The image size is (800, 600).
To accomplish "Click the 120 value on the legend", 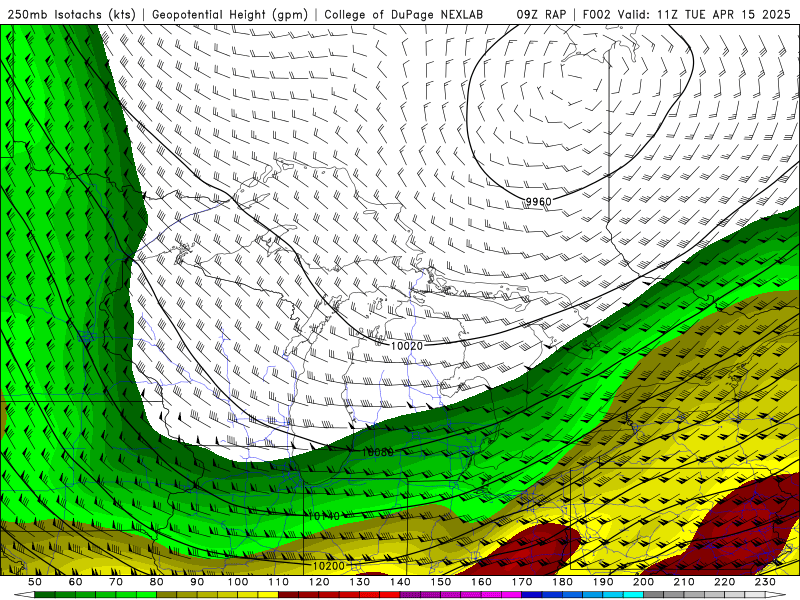I will point(319,582).
